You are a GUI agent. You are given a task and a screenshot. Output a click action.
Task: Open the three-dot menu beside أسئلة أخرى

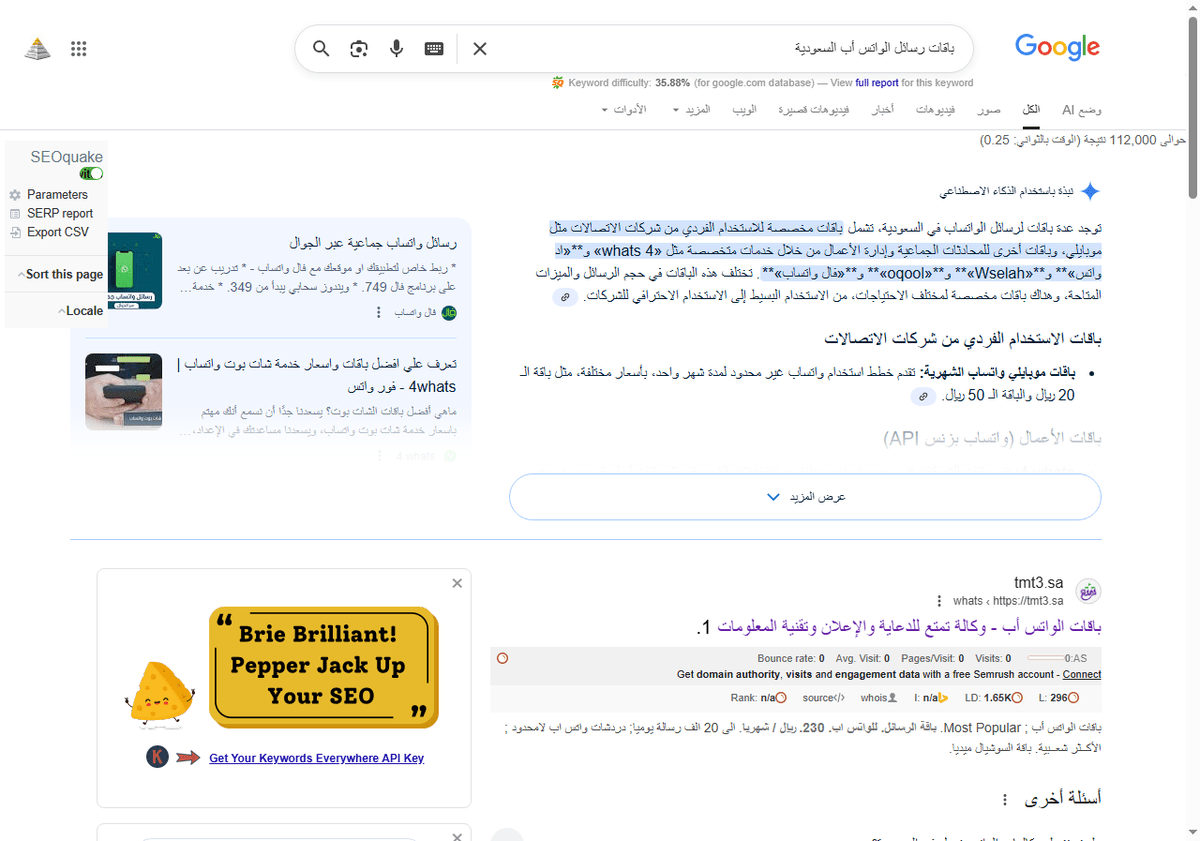click(1004, 801)
